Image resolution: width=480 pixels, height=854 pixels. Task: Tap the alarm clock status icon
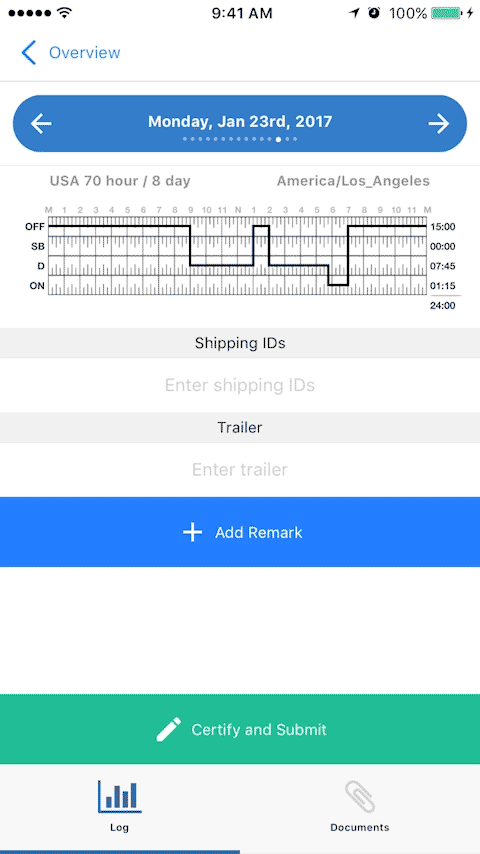[374, 13]
